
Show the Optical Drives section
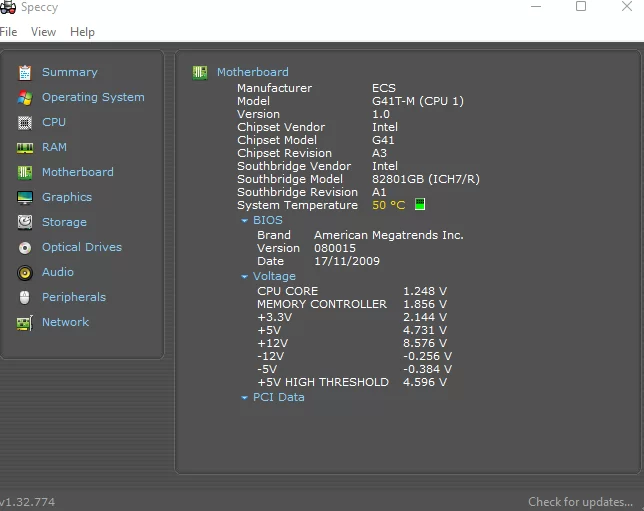pyautogui.click(x=82, y=247)
